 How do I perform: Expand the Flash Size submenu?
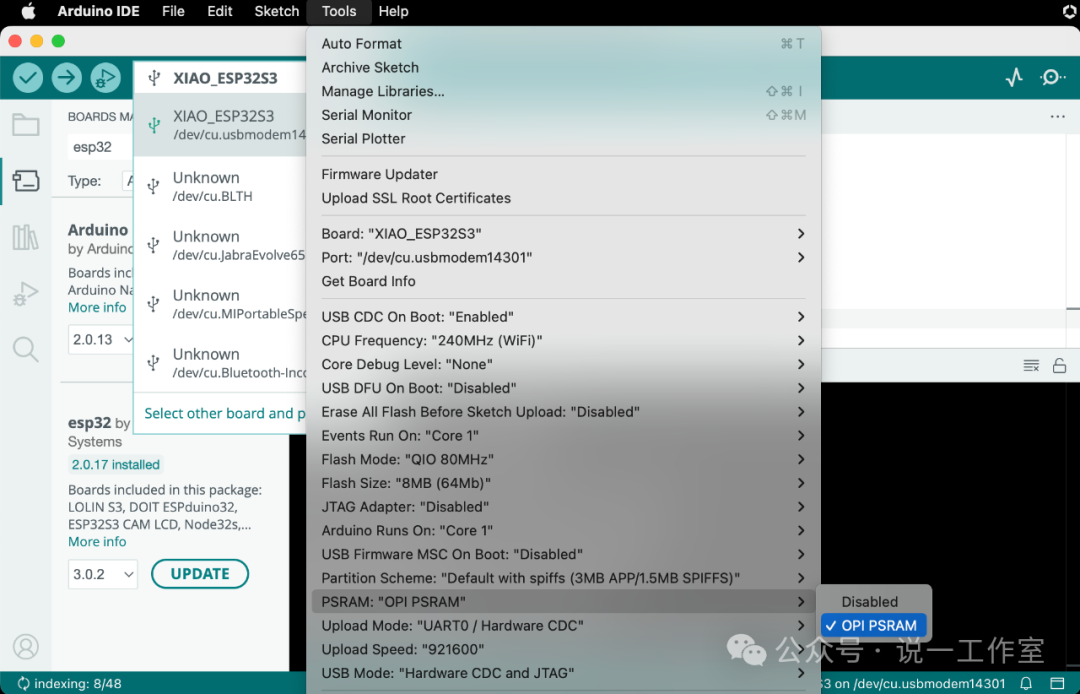click(x=563, y=483)
